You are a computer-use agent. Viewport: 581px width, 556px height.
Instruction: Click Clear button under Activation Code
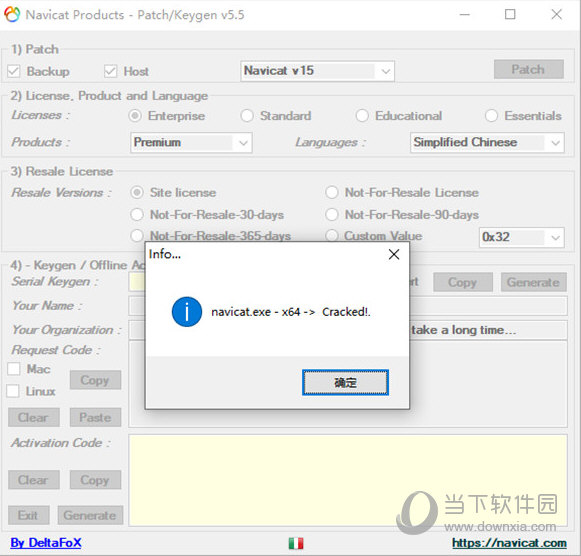click(34, 480)
